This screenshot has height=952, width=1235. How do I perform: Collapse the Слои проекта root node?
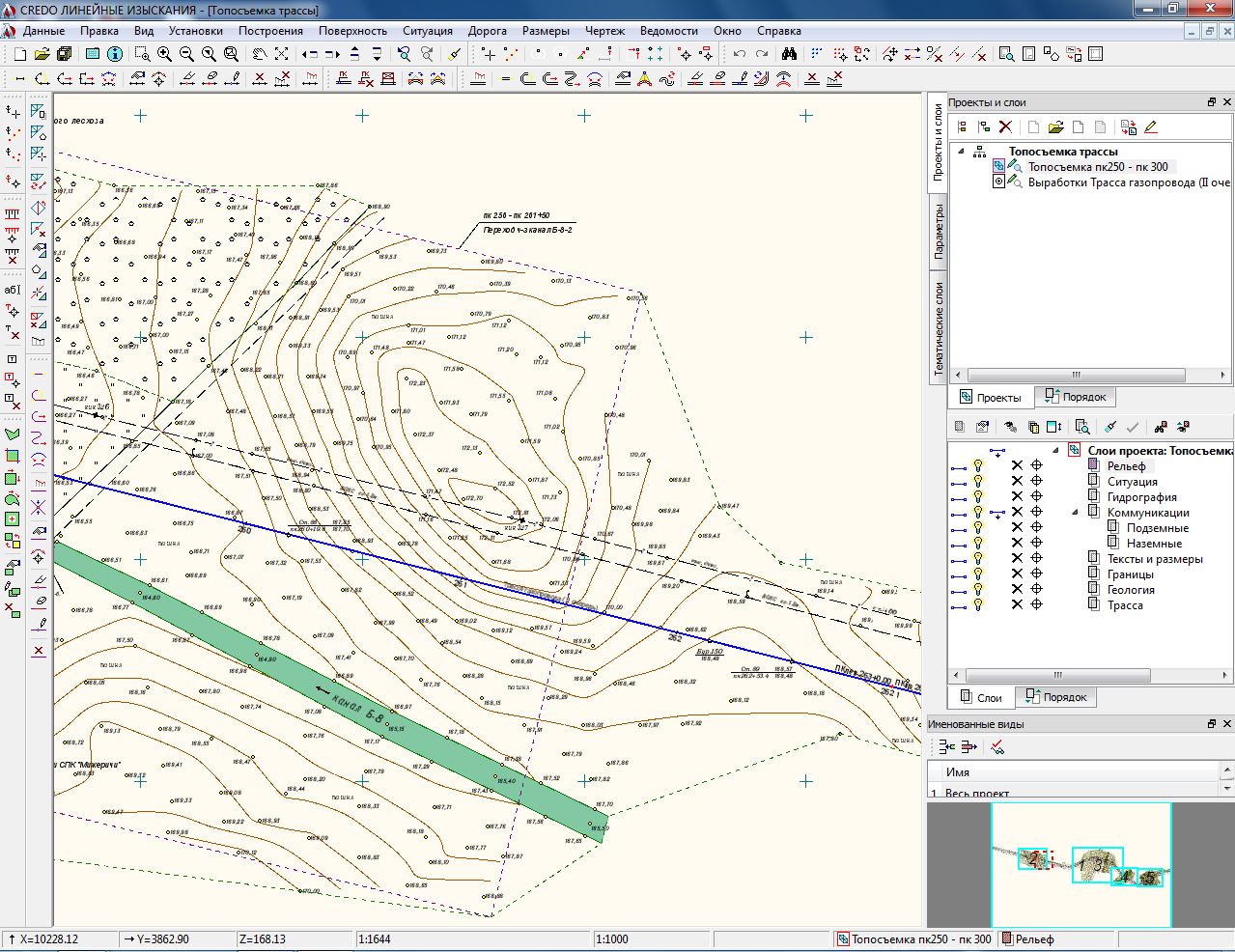pos(1056,450)
